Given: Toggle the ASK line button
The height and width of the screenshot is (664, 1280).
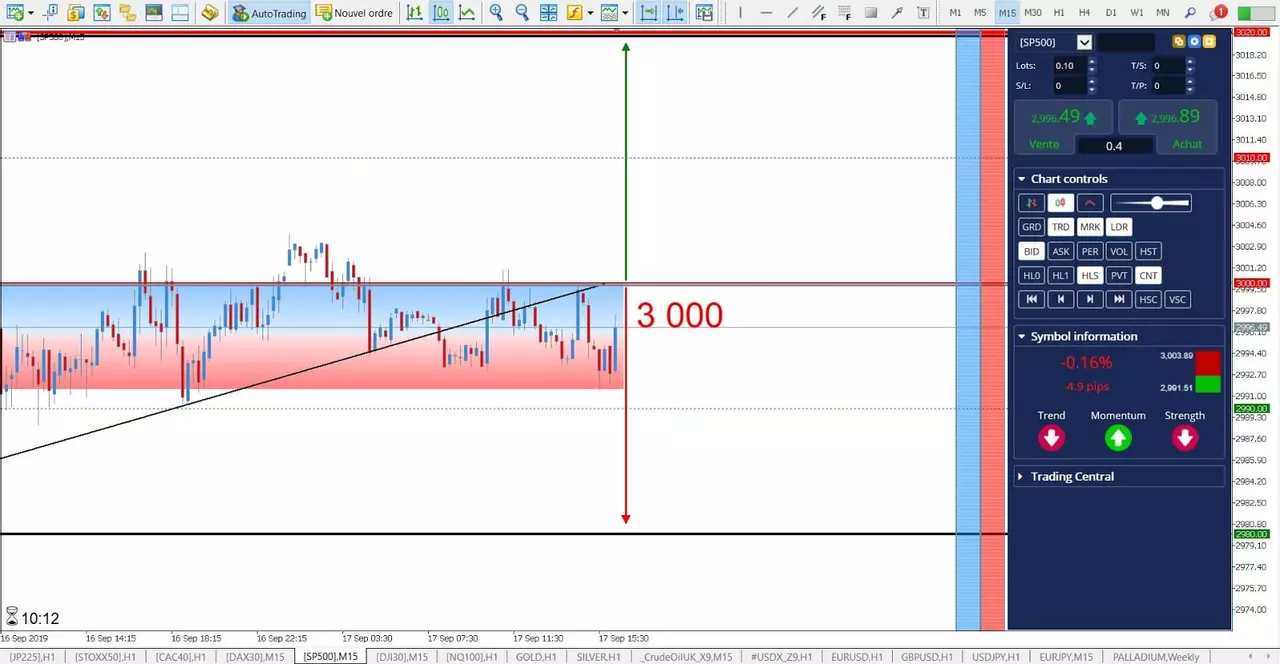Looking at the screenshot, I should click(1060, 251).
